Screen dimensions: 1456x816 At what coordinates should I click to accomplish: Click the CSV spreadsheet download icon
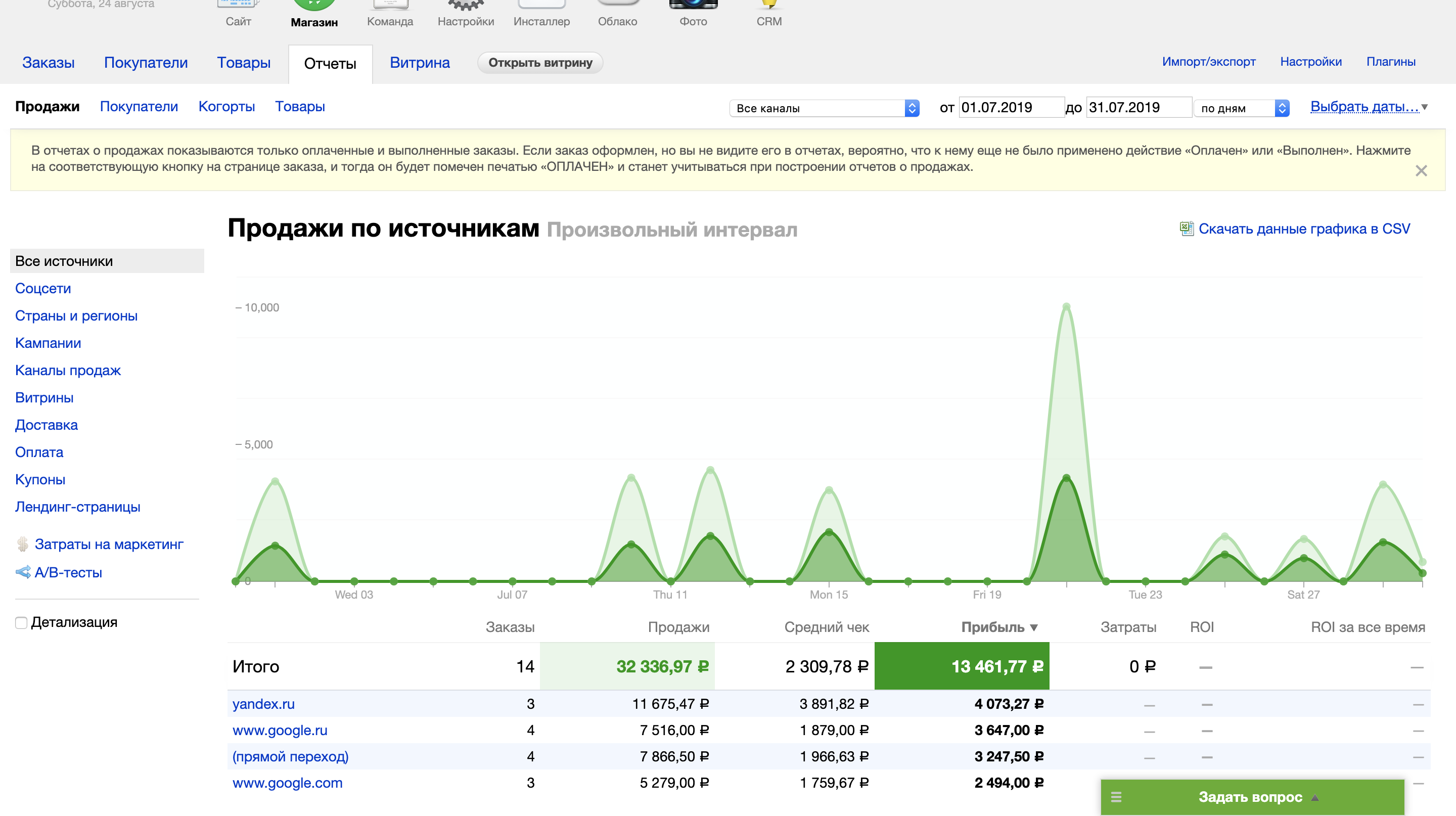click(1187, 229)
